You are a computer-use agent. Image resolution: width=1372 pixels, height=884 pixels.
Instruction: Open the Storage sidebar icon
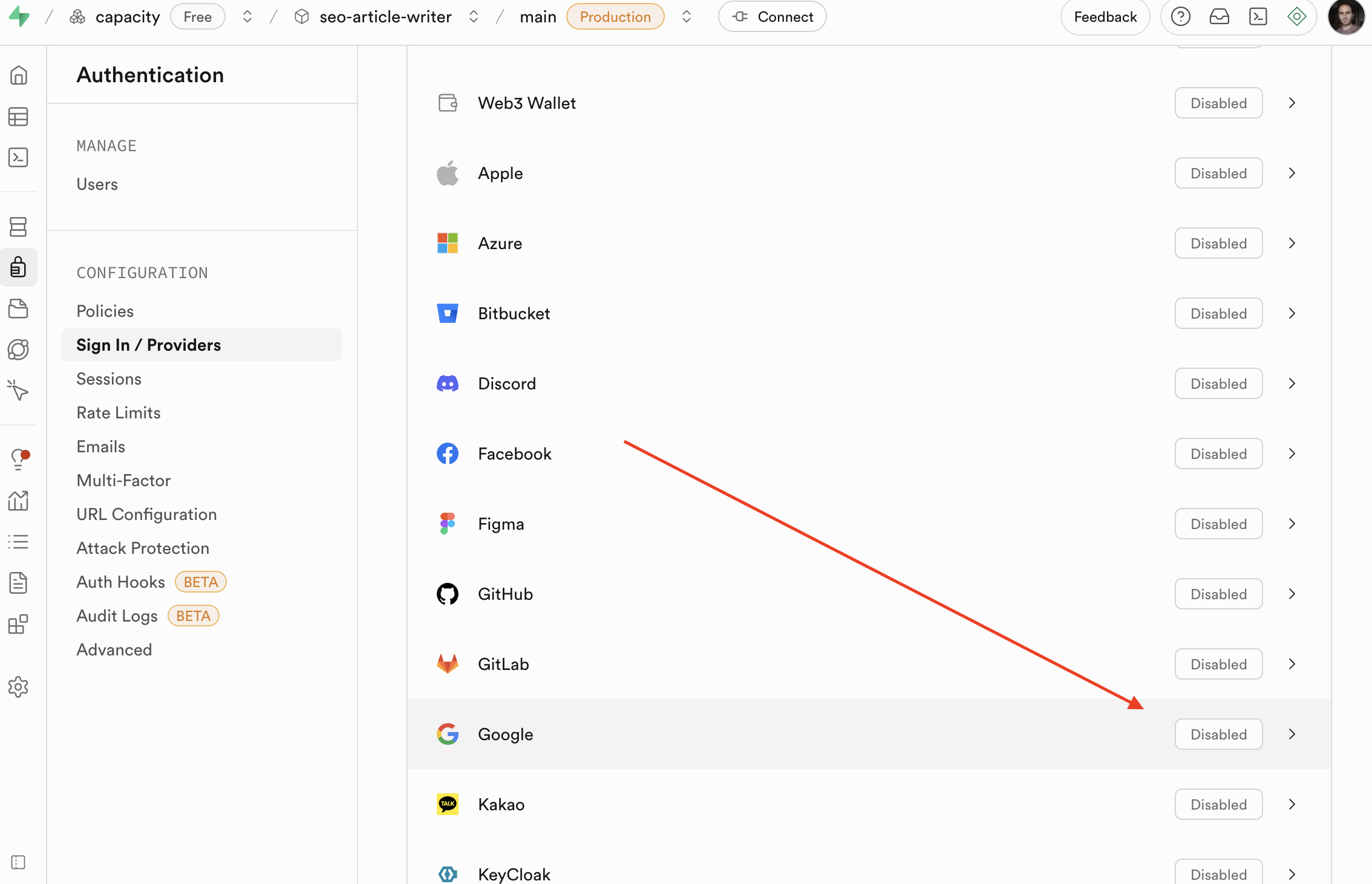pyautogui.click(x=19, y=308)
